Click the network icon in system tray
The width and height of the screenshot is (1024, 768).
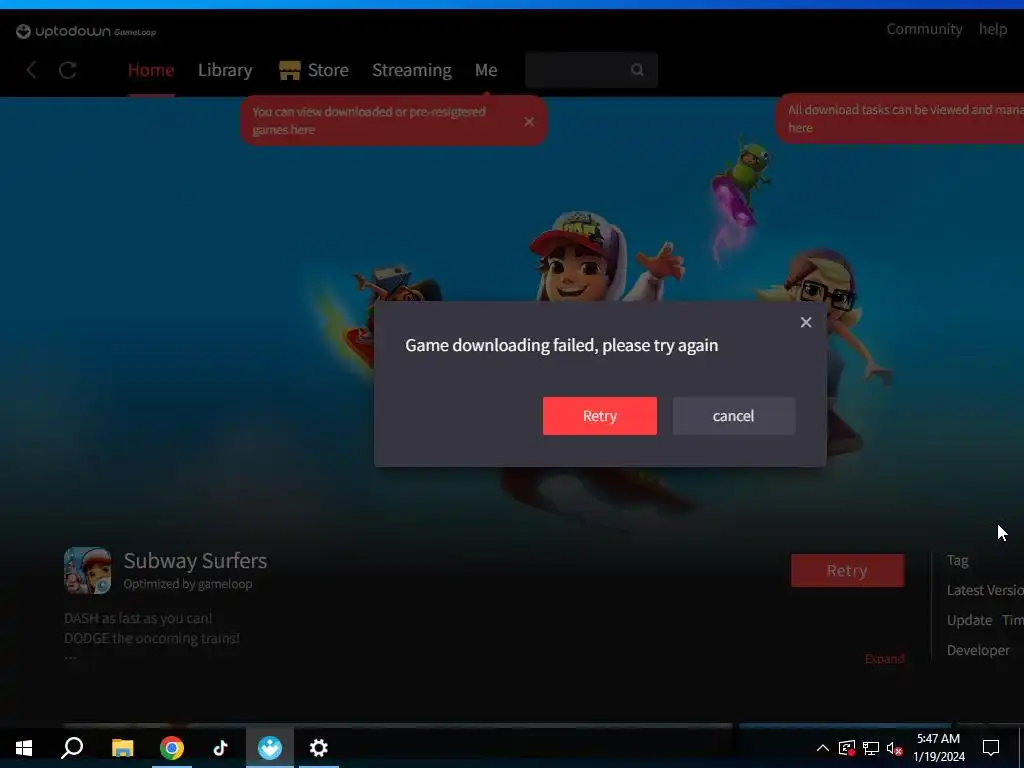tap(871, 748)
